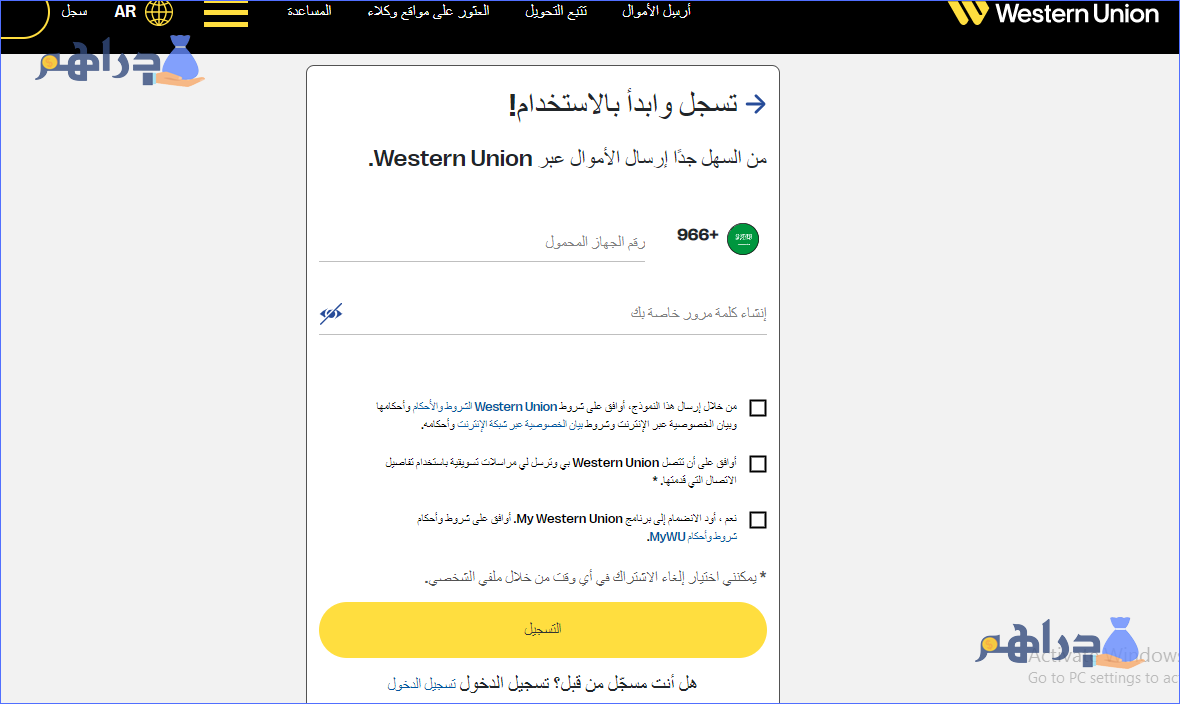Open المساعدة menu item
Viewport: 1180px width, 704px height.
pos(309,11)
